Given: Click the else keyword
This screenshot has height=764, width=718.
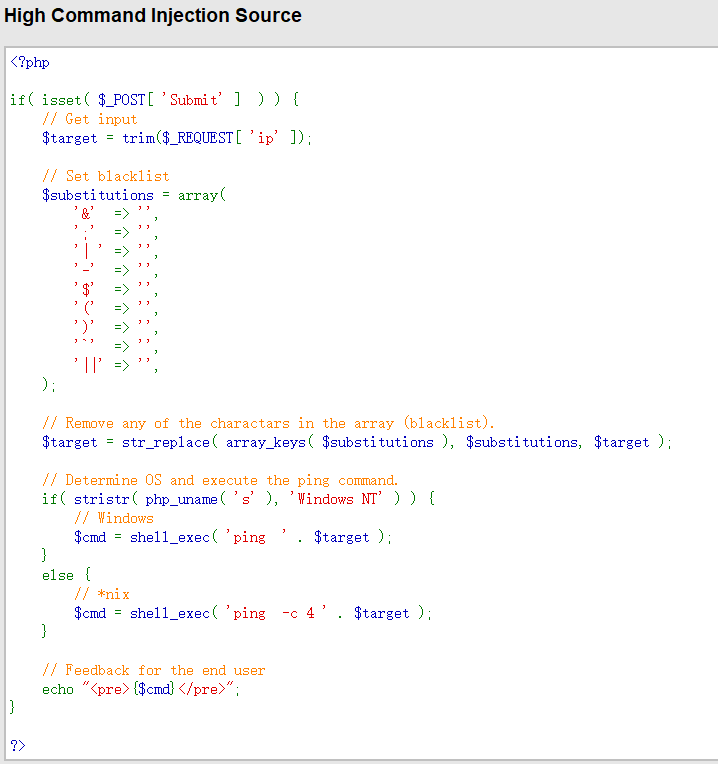Looking at the screenshot, I should 57,575.
